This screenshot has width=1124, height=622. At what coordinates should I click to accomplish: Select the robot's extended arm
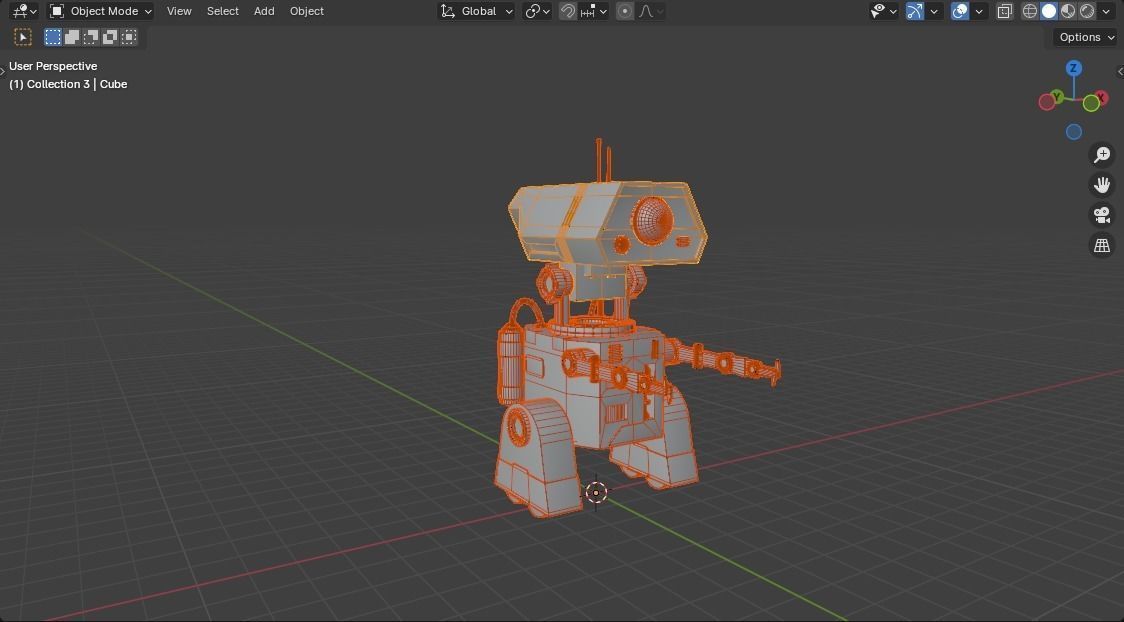(x=722, y=361)
